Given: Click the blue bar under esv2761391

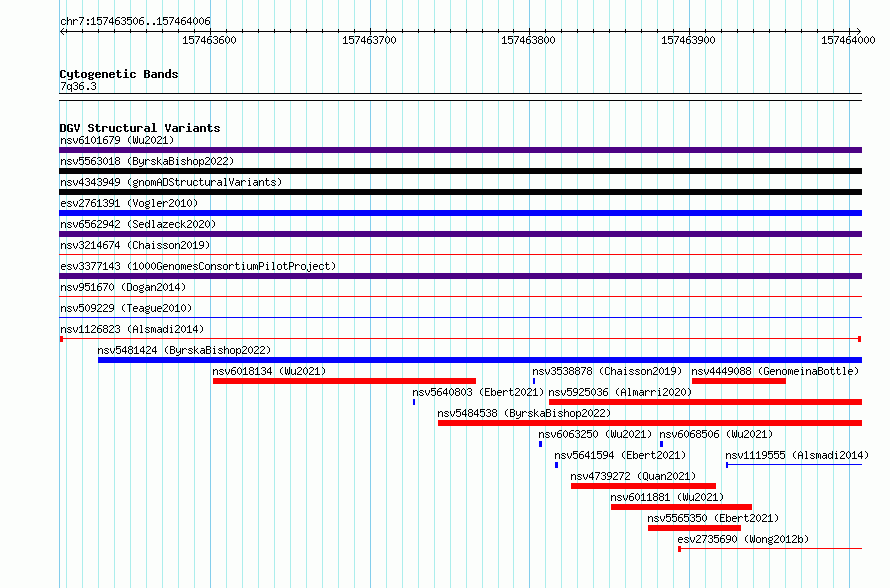Looking at the screenshot, I should [460, 213].
